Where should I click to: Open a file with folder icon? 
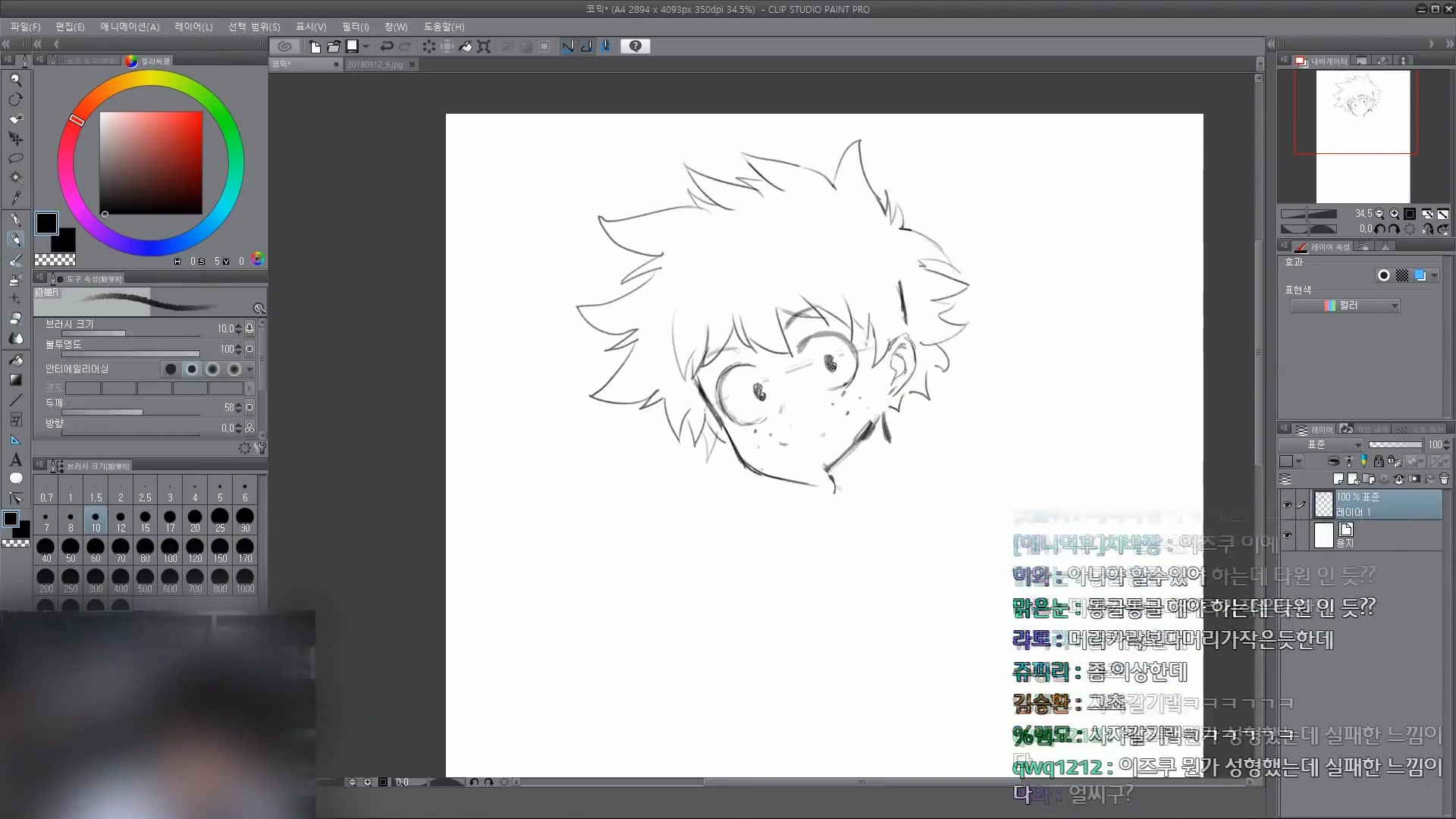pyautogui.click(x=334, y=46)
